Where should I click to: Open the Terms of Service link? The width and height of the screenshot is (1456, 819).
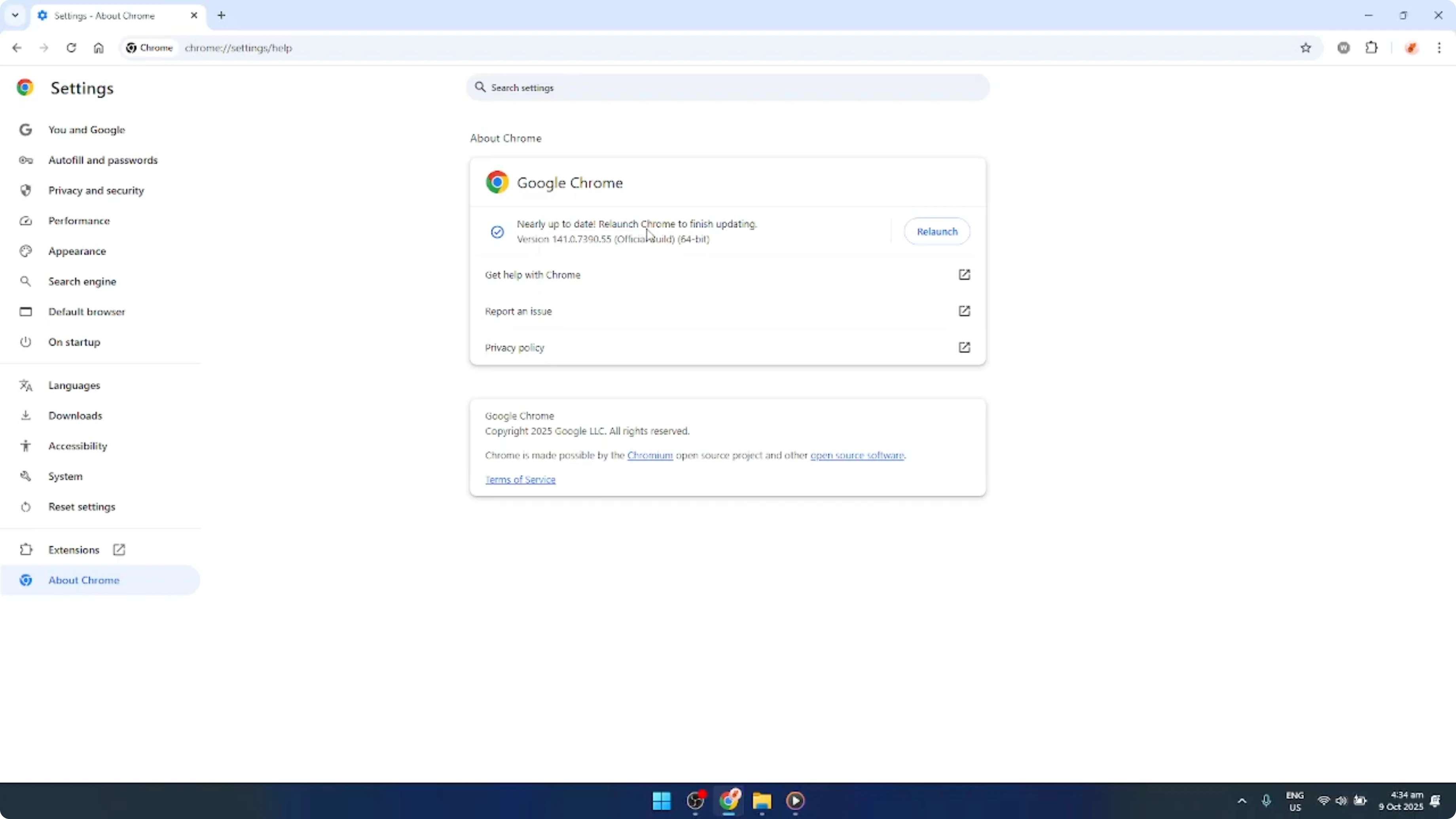521,479
